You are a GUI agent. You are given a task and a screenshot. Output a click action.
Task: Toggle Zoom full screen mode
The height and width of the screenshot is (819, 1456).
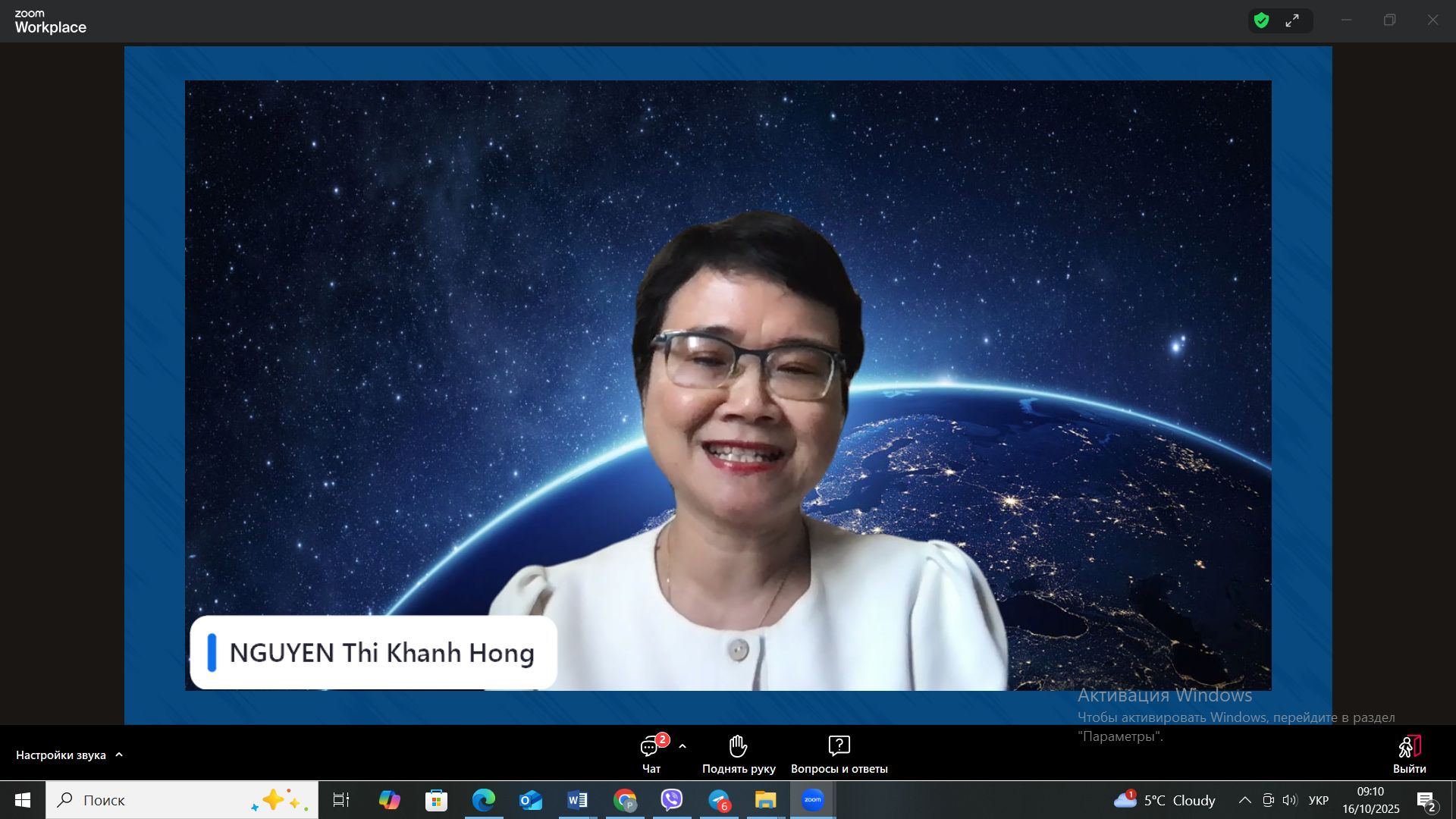1292,20
